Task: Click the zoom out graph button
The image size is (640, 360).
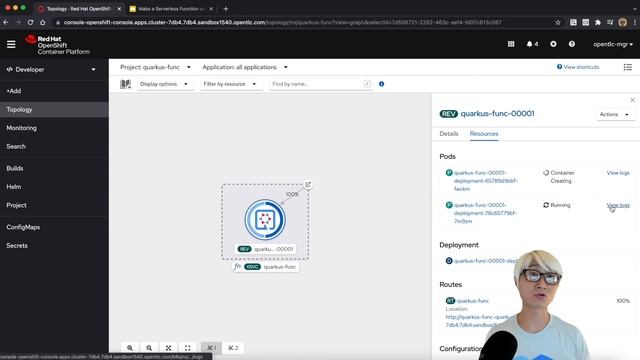Action: pyautogui.click(x=149, y=348)
